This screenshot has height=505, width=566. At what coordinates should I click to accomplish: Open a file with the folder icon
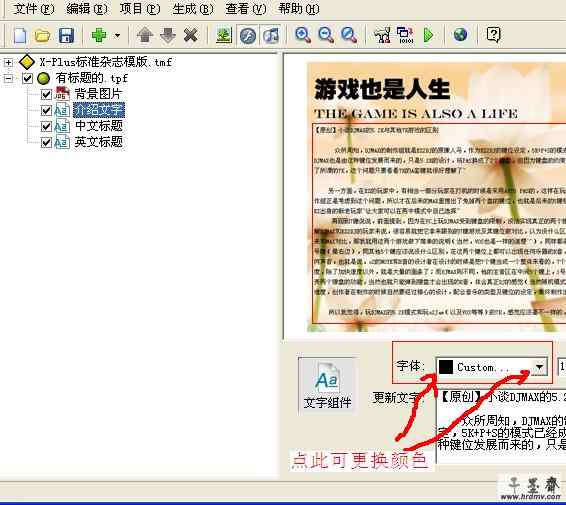coord(43,35)
